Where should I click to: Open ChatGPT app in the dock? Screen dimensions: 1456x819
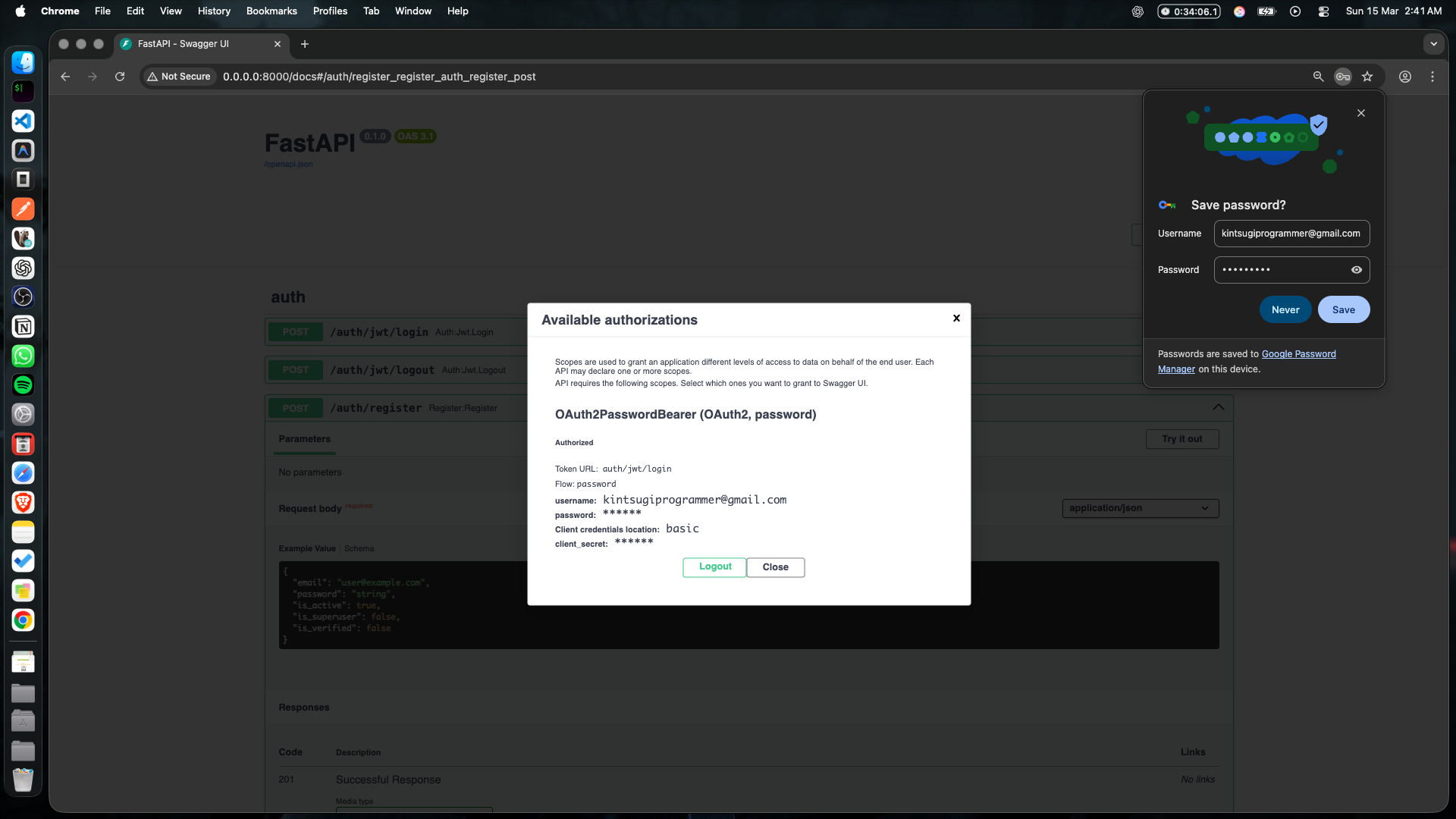(x=23, y=268)
